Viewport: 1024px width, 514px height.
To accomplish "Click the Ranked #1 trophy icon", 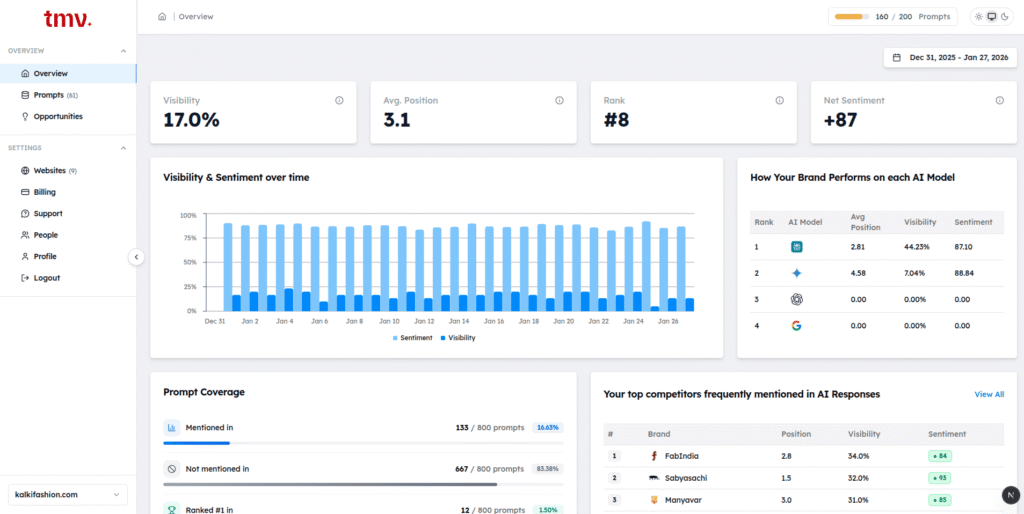I will [172, 509].
